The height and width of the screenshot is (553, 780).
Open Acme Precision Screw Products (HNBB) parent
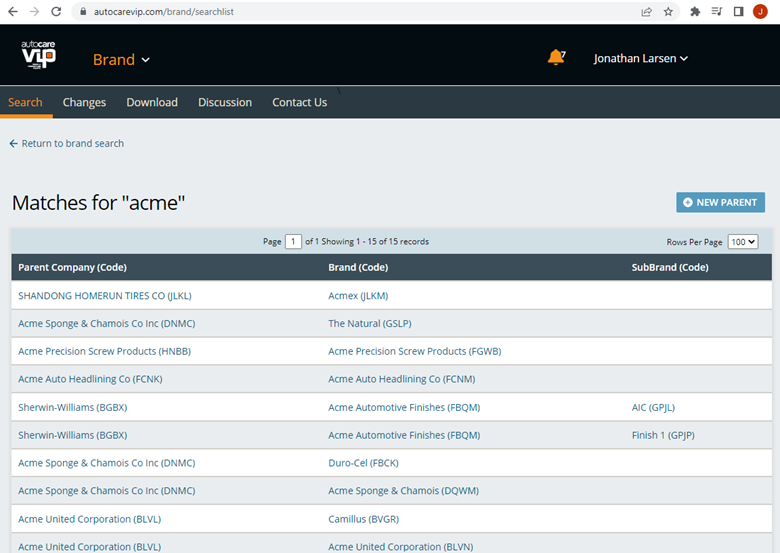point(104,352)
